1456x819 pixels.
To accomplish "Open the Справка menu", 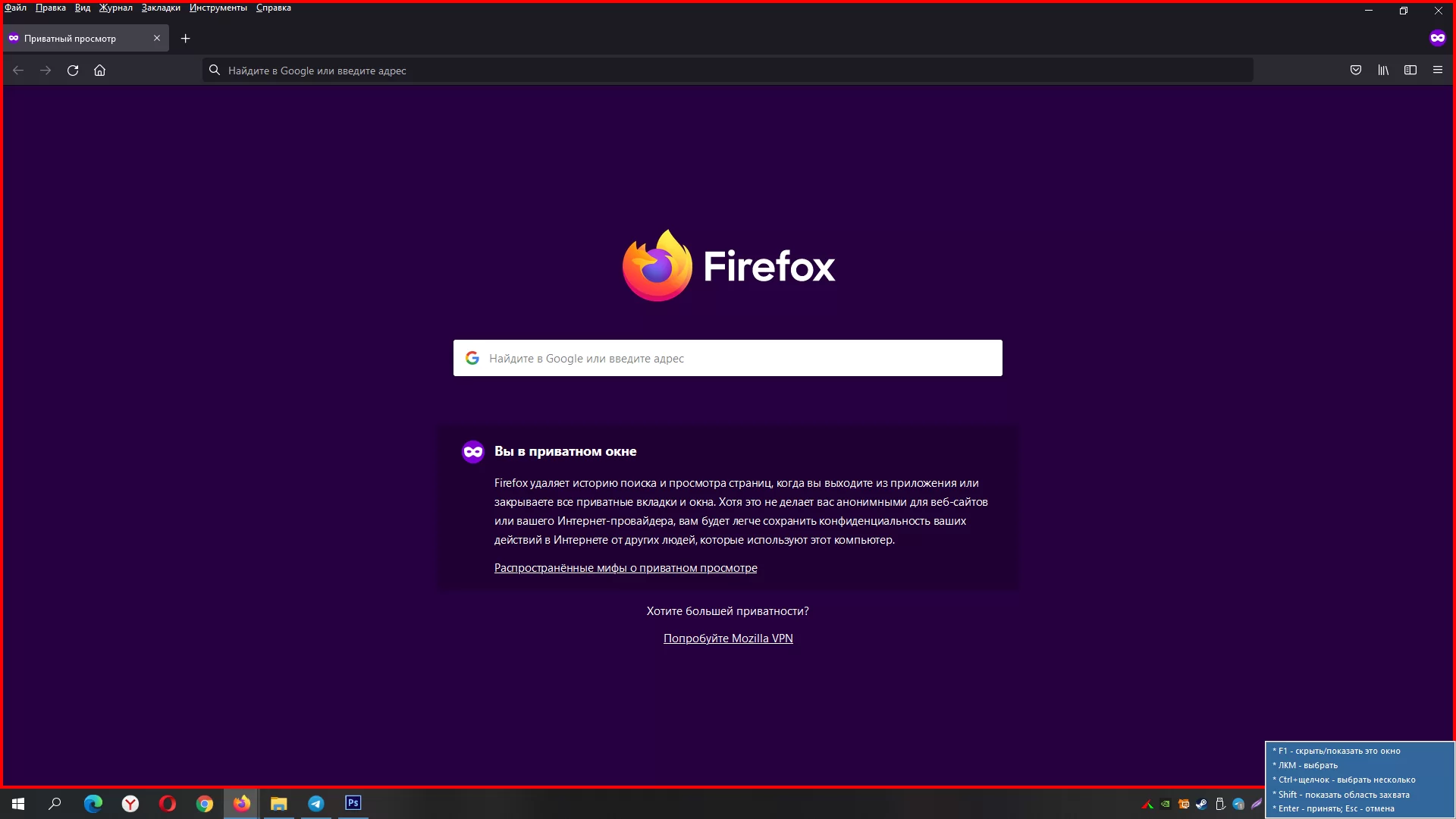I will [x=274, y=8].
